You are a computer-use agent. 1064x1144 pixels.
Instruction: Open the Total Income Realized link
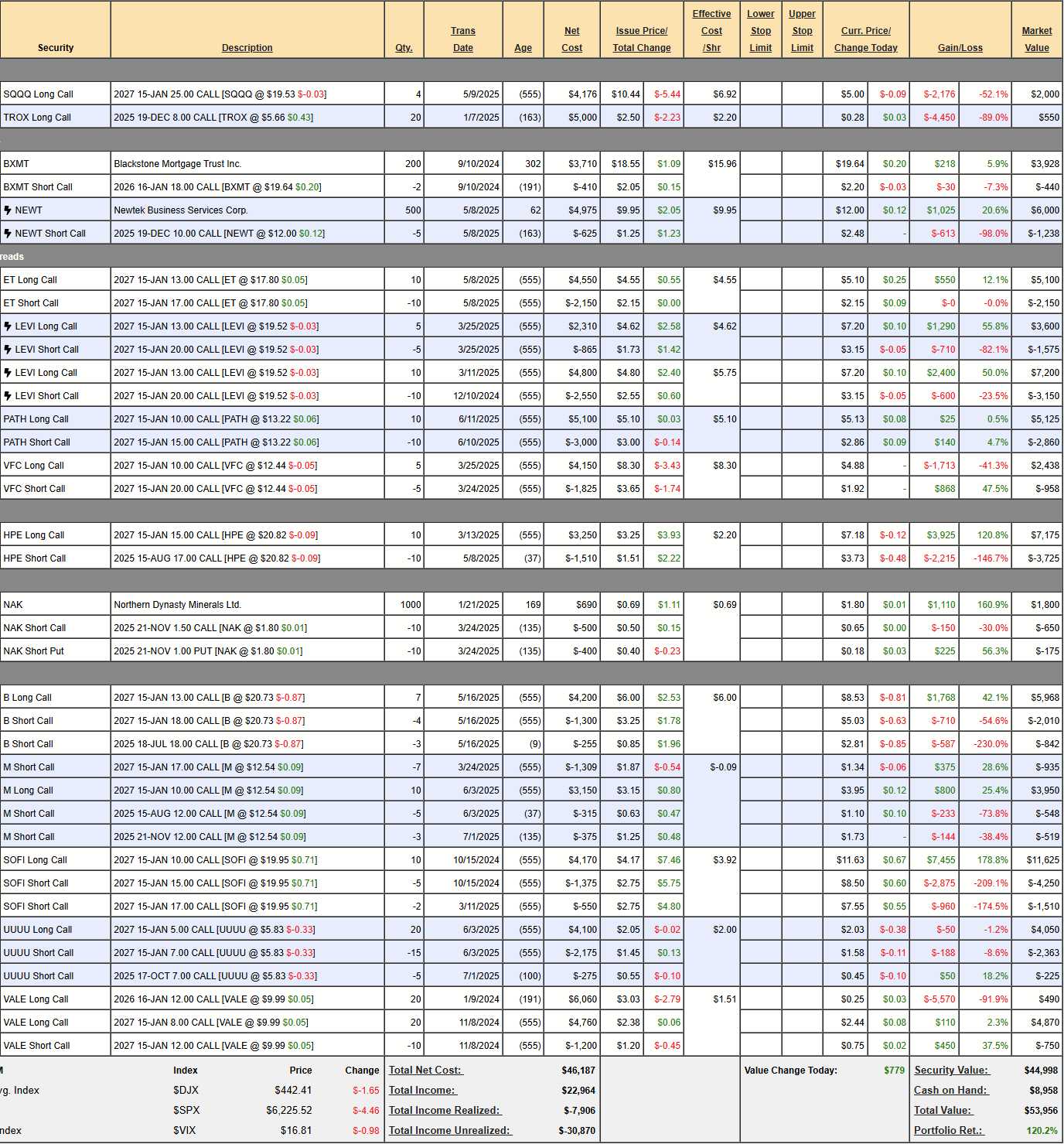click(445, 1111)
